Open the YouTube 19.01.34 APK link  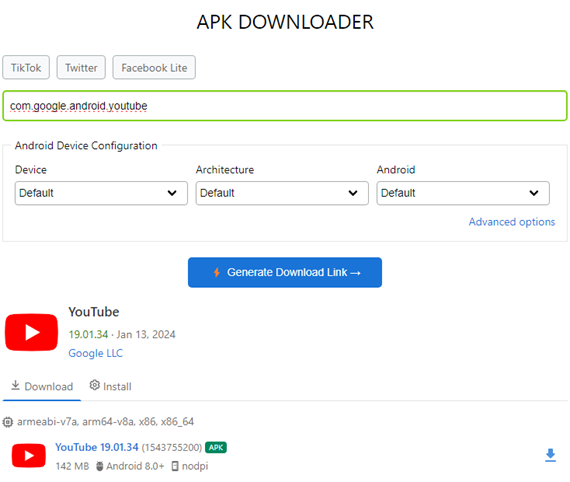[97, 447]
